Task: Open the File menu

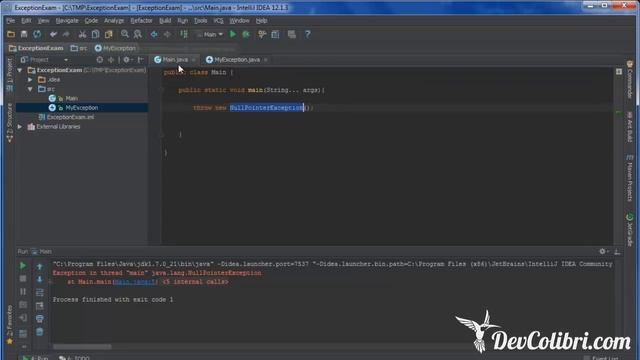Action: [11, 20]
